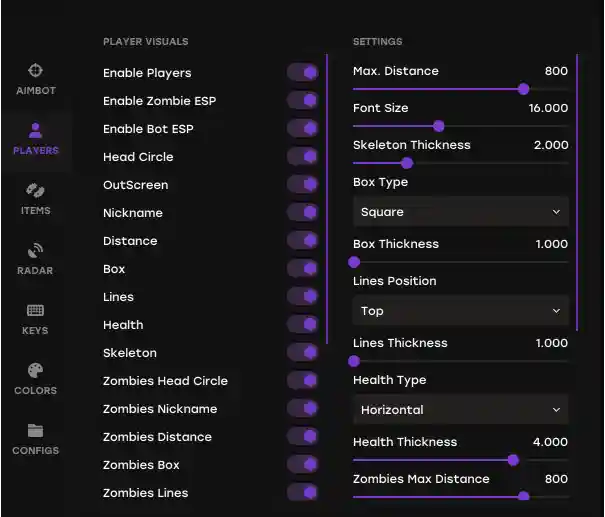
Task: Toggle the Zombies Box switch
Action: click(x=302, y=465)
